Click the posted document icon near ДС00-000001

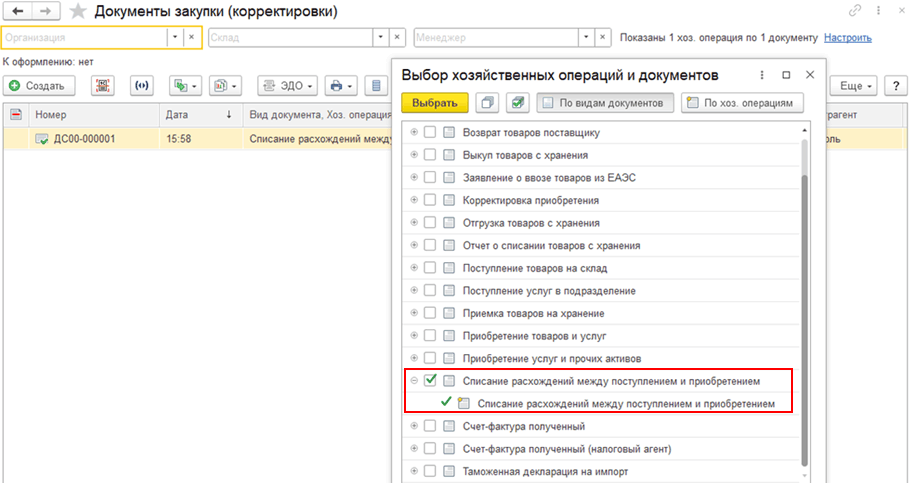coord(41,139)
